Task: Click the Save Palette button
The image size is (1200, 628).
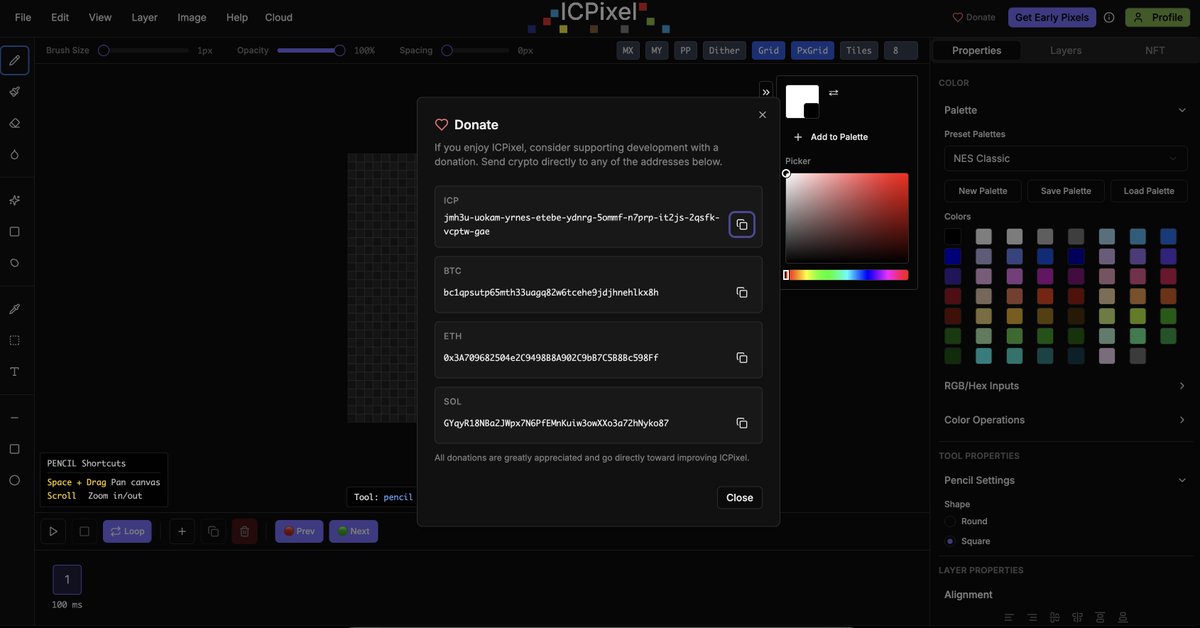Action: coord(1065,189)
